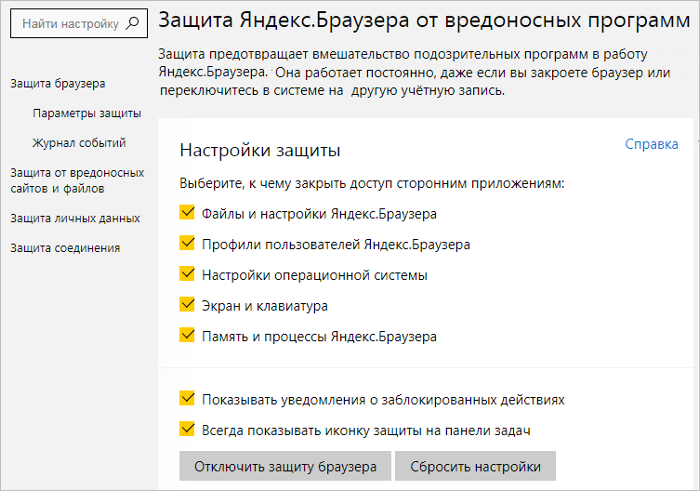Open the Защита браузера section
Image resolution: width=700 pixels, height=491 pixels.
coord(58,83)
